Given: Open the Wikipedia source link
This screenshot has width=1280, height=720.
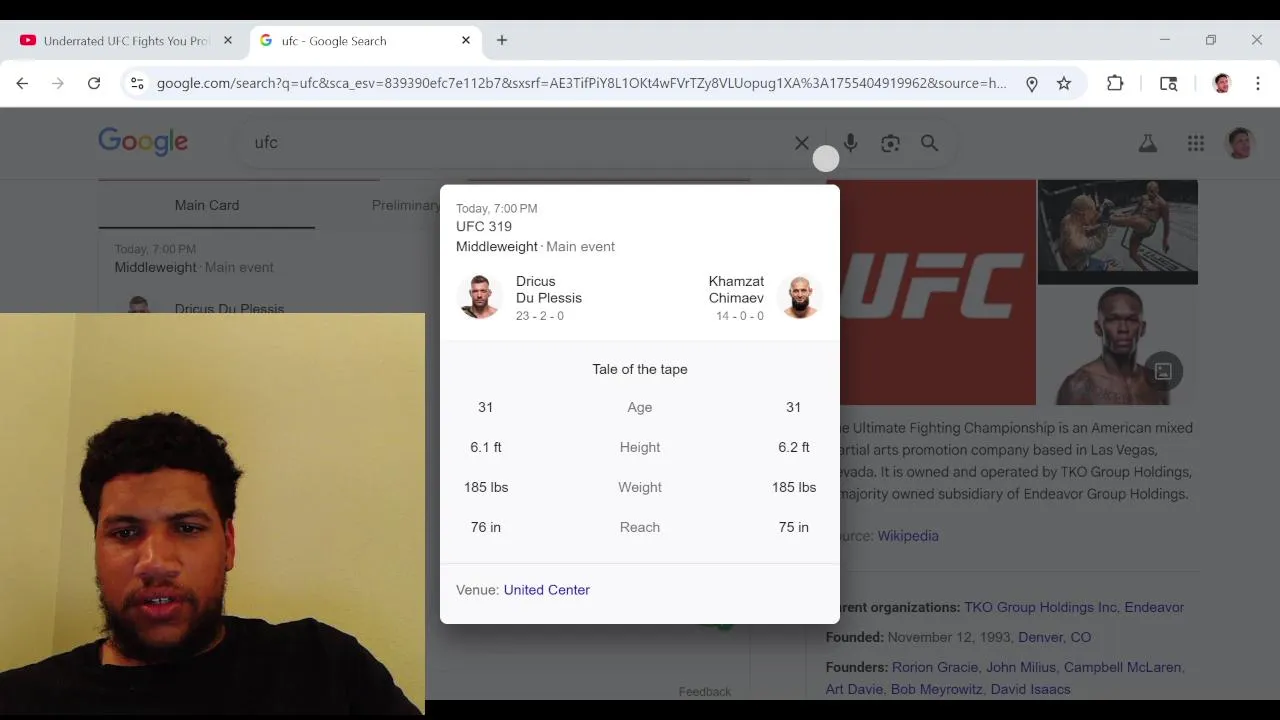Looking at the screenshot, I should pyautogui.click(x=908, y=536).
